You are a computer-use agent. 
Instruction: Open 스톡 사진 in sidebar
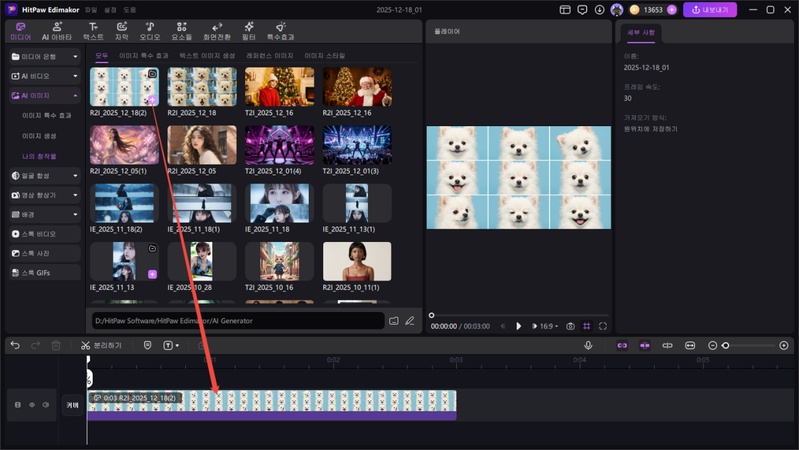[x=45, y=253]
